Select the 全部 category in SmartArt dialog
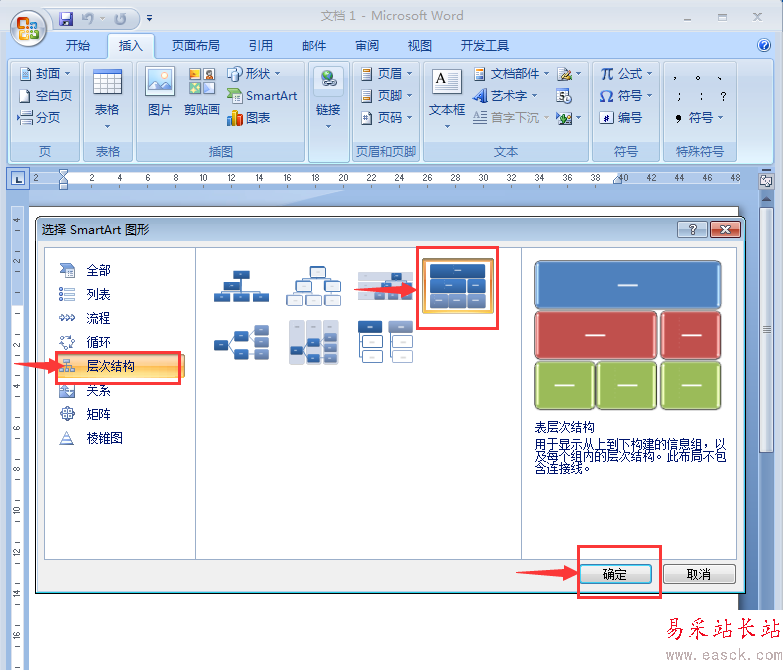 [98, 270]
